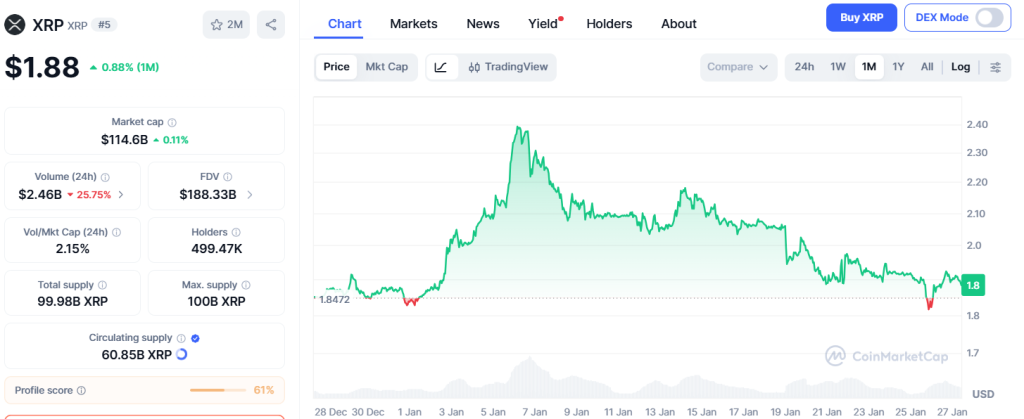Select the 1Y time range
This screenshot has height=419, width=1024.
point(898,67)
